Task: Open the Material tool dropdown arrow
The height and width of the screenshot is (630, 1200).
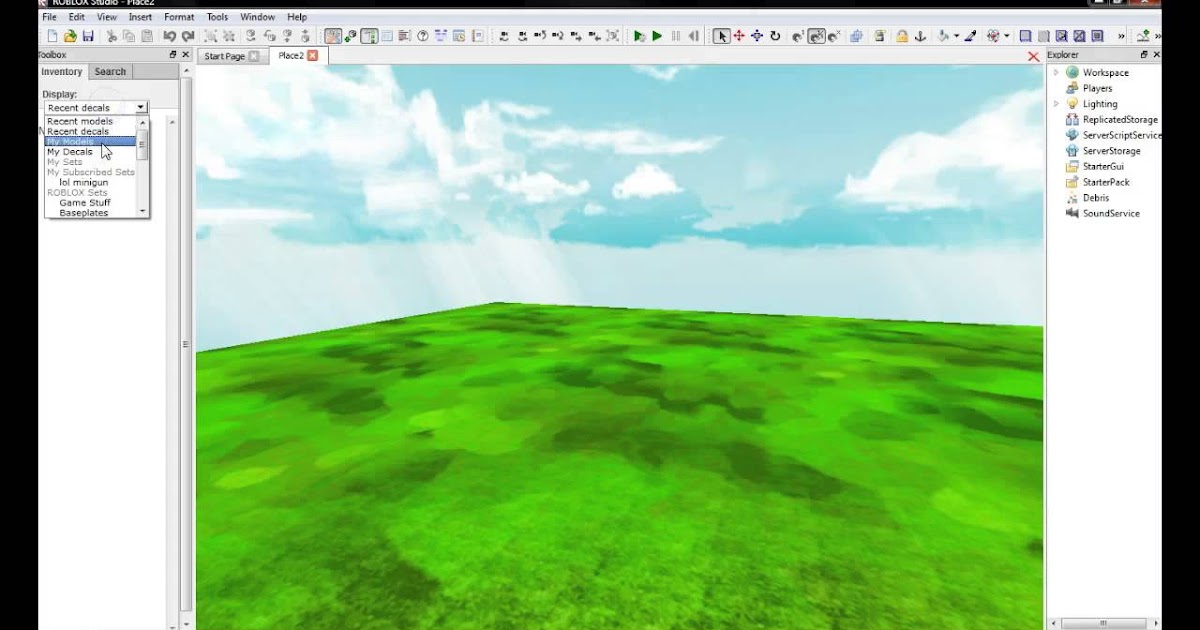Action: (x=1007, y=36)
